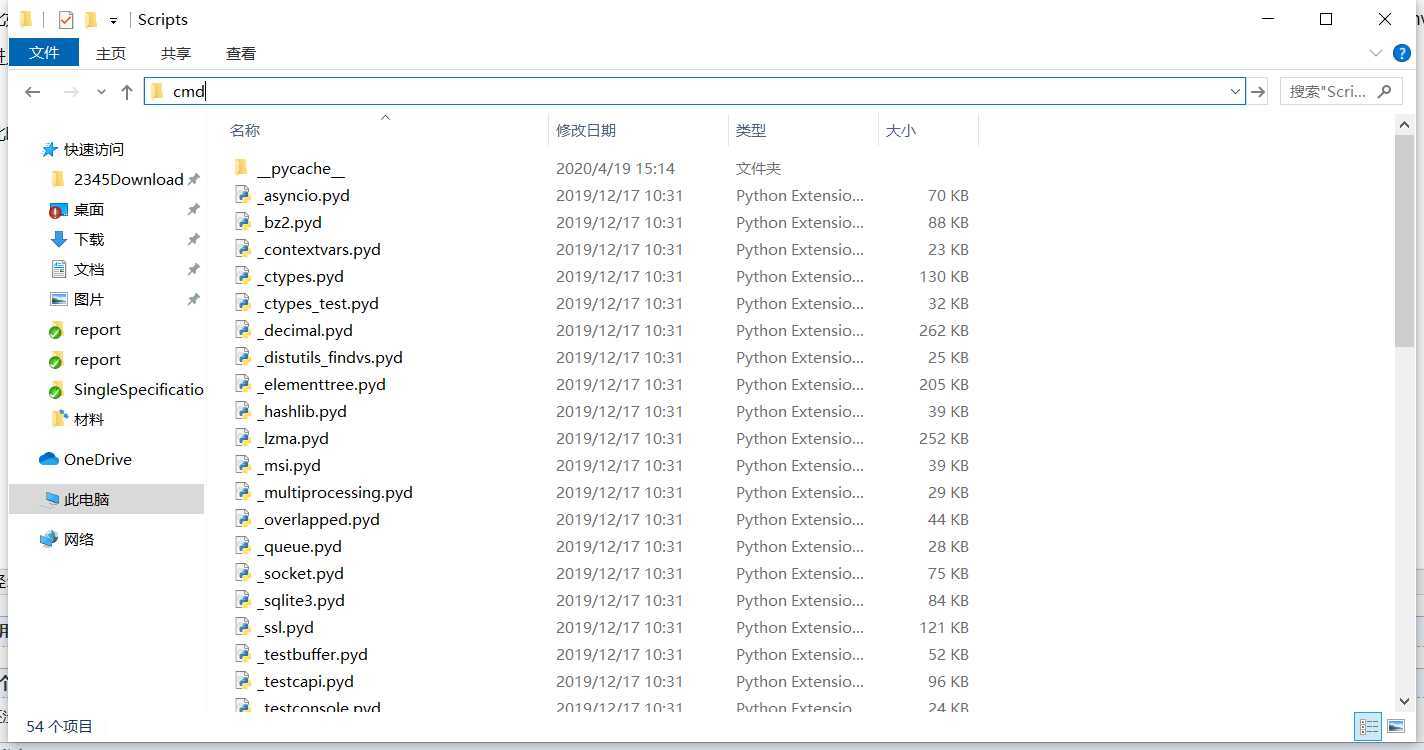Click the Quick access star icon
This screenshot has width=1424, height=750.
click(x=49, y=150)
